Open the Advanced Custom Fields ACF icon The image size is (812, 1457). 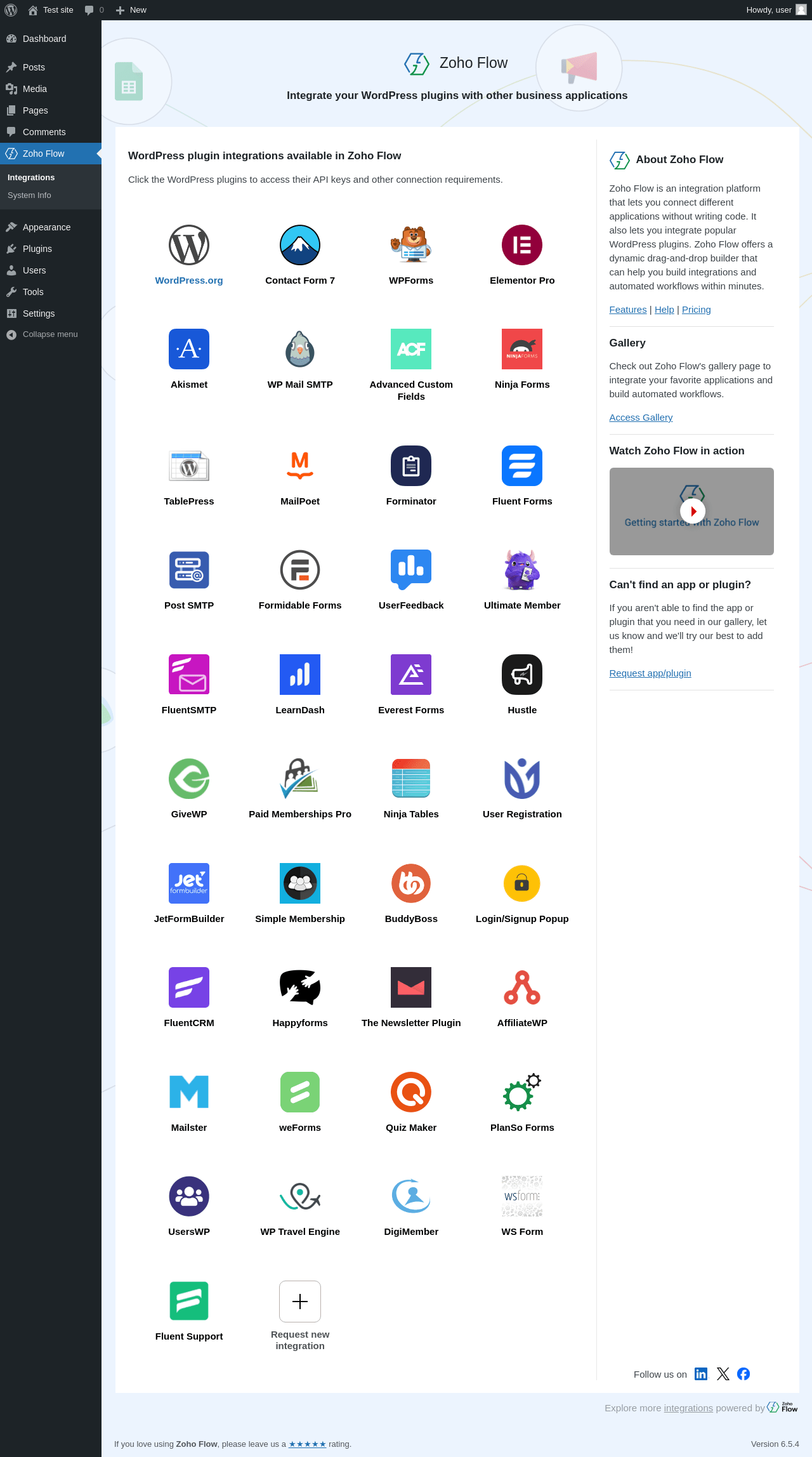click(x=411, y=349)
